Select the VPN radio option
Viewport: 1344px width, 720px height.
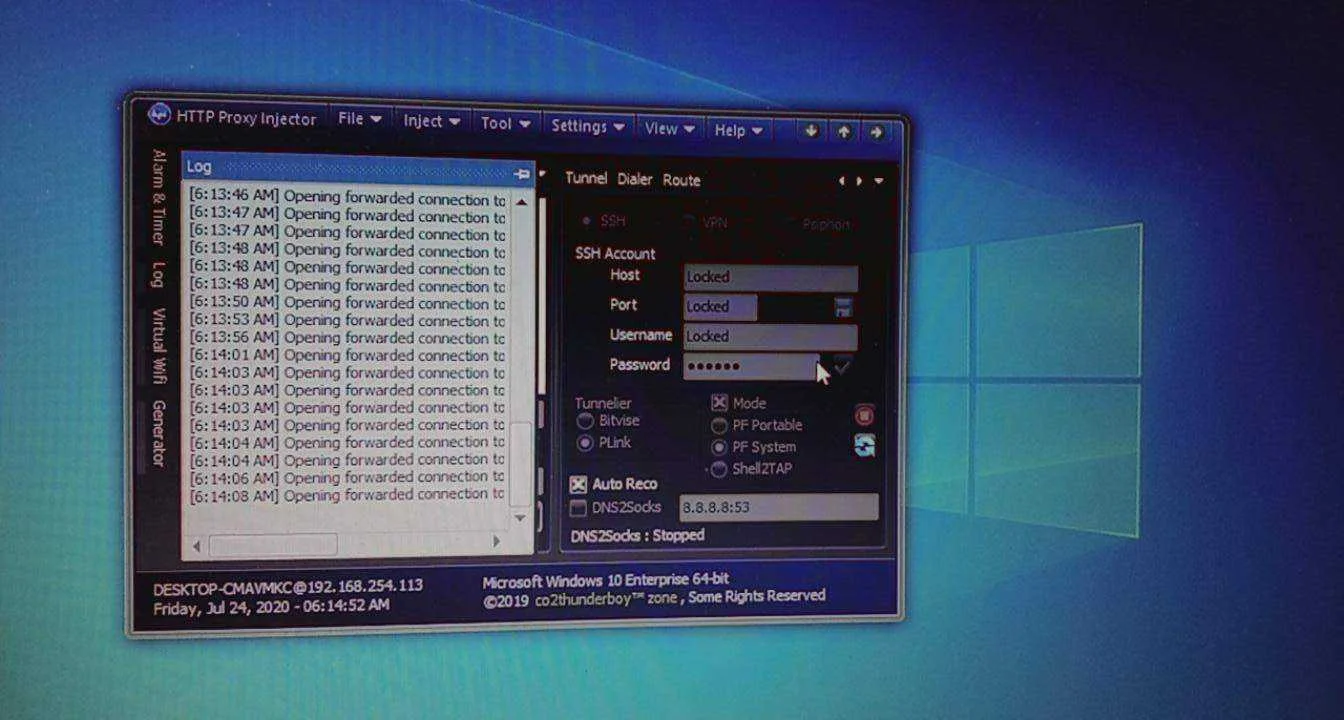click(x=705, y=222)
